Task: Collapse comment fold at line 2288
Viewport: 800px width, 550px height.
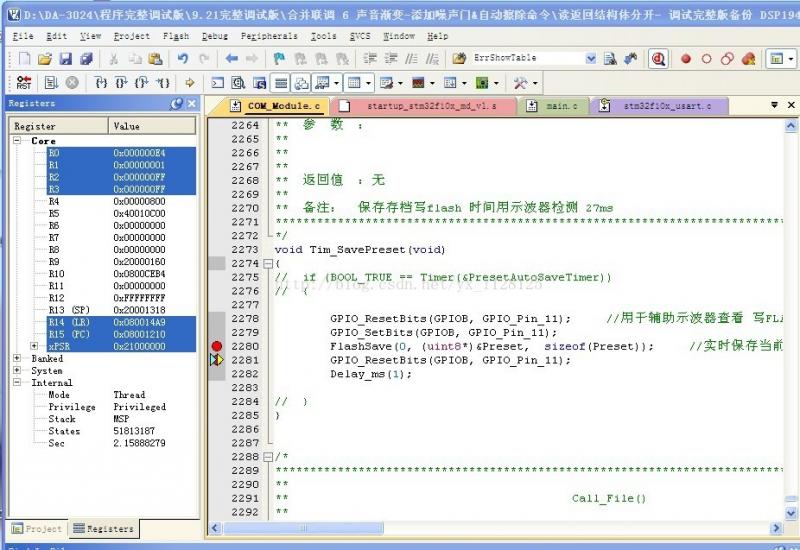Action: [x=268, y=457]
